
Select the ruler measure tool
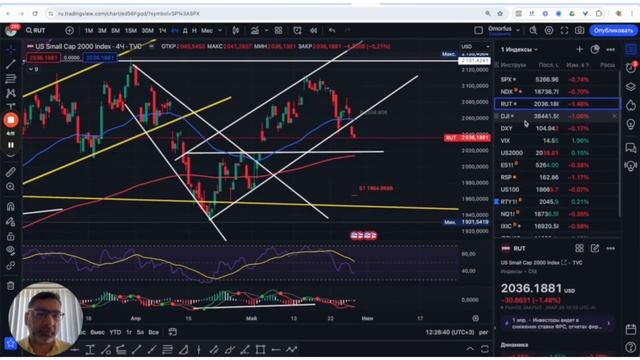click(x=11, y=172)
